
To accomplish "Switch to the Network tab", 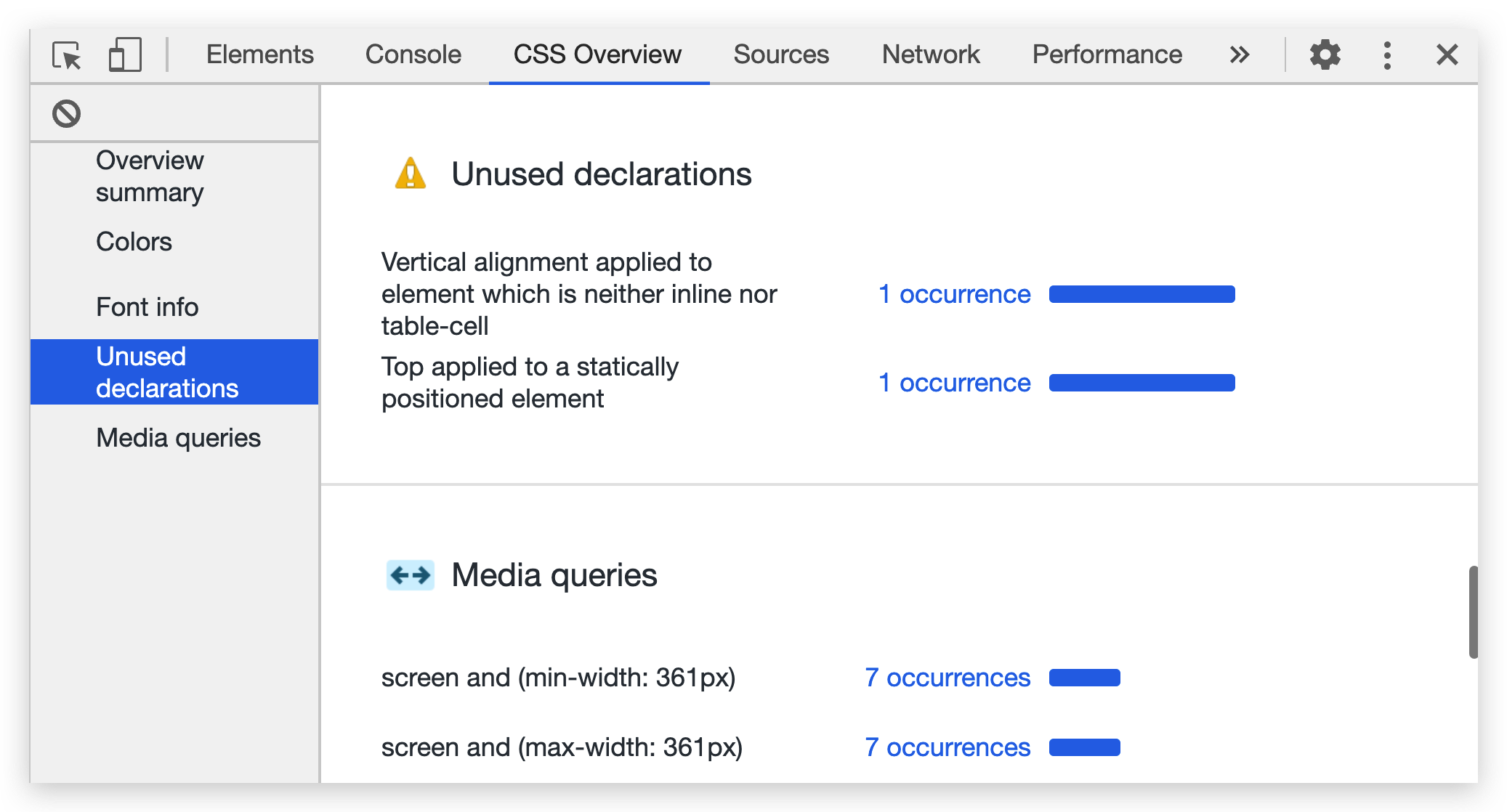I will 930,55.
